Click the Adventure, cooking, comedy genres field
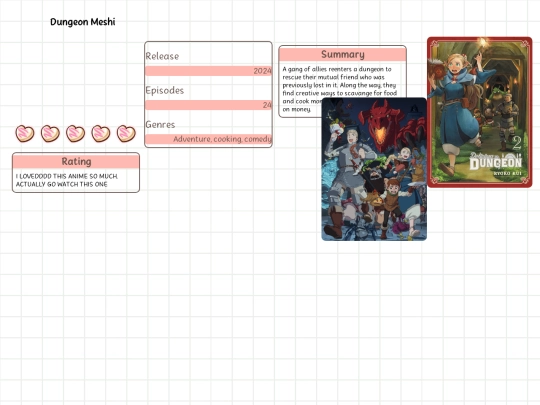The height and width of the screenshot is (405, 540). pos(208,139)
